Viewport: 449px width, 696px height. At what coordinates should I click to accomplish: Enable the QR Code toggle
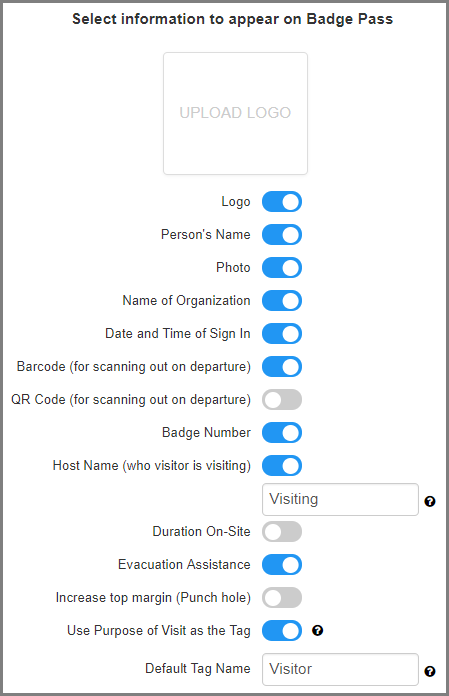[282, 399]
